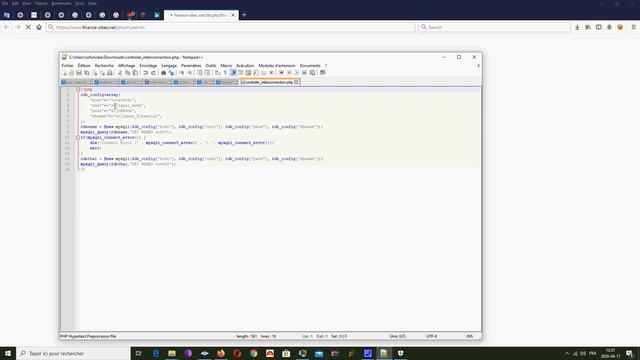Click the Paste toolbar icon
The height and width of the screenshot is (360, 640).
[x=135, y=73]
